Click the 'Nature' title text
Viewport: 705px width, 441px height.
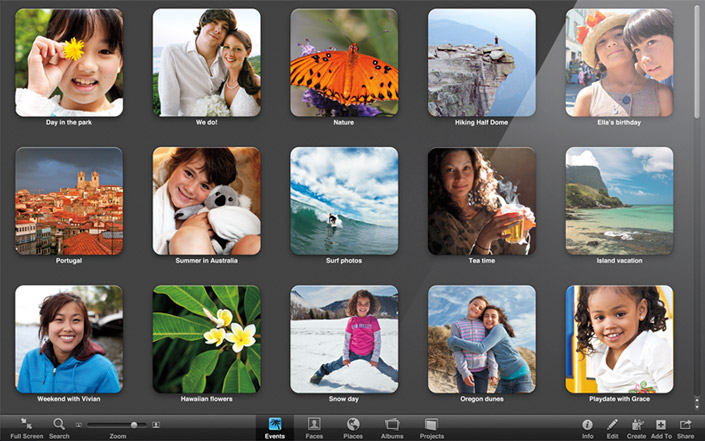344,122
